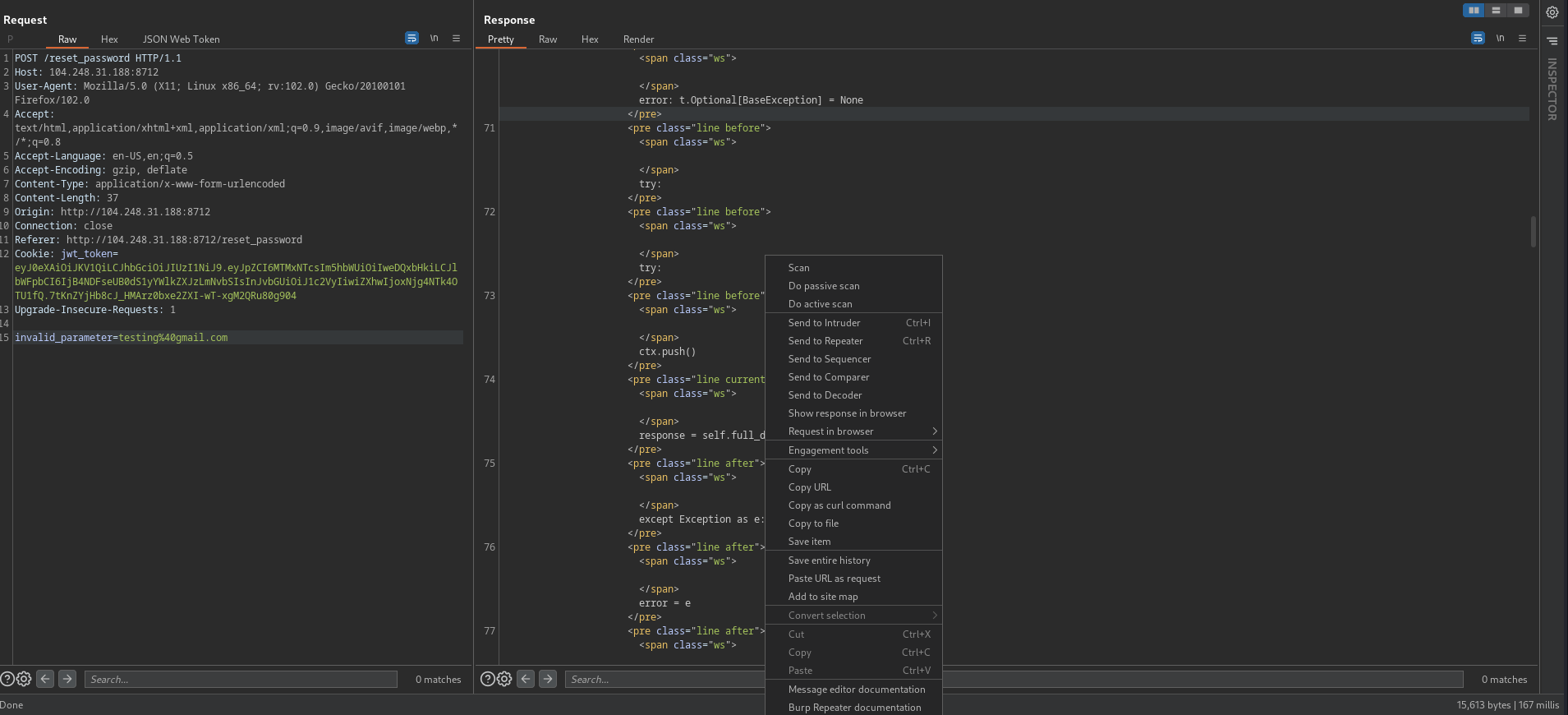The height and width of the screenshot is (715, 1568).
Task: Open JSON Web Token tab
Action: pos(182,39)
